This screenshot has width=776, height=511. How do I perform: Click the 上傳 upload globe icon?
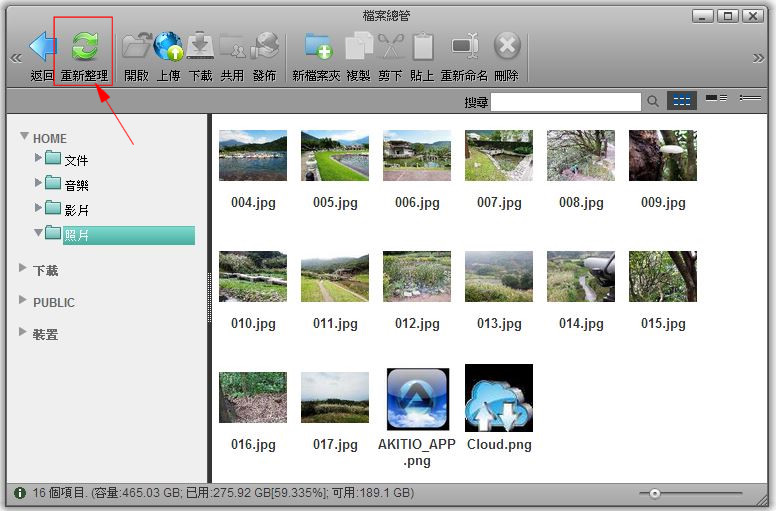tap(168, 46)
